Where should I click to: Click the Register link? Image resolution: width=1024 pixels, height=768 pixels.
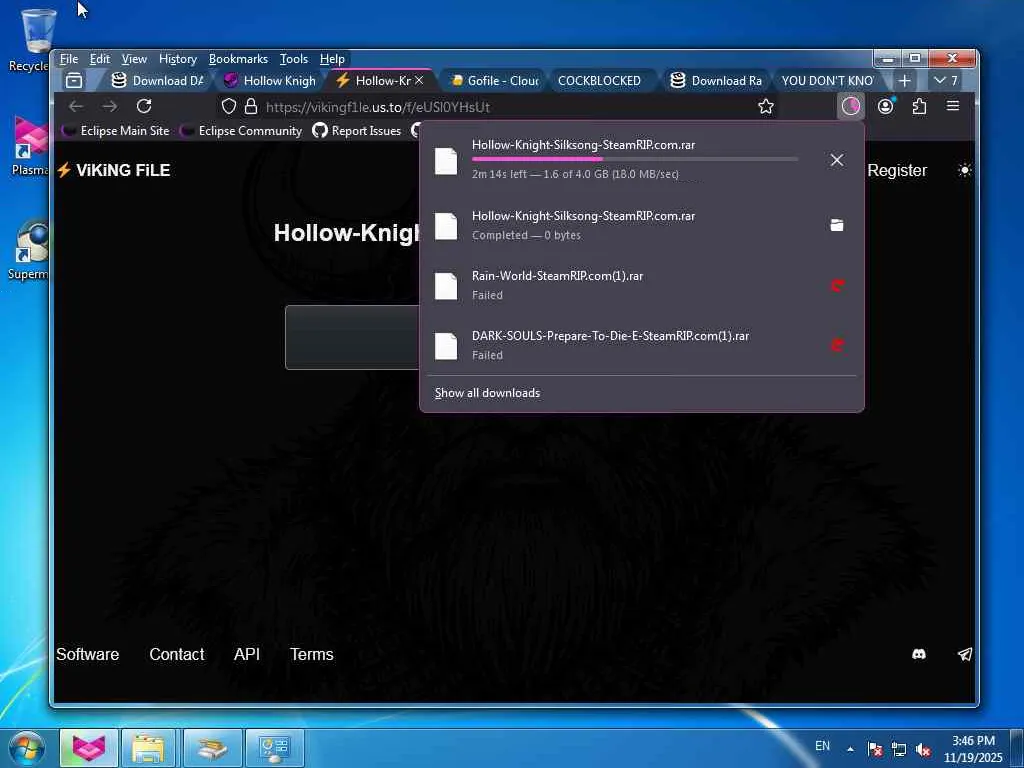click(x=897, y=170)
